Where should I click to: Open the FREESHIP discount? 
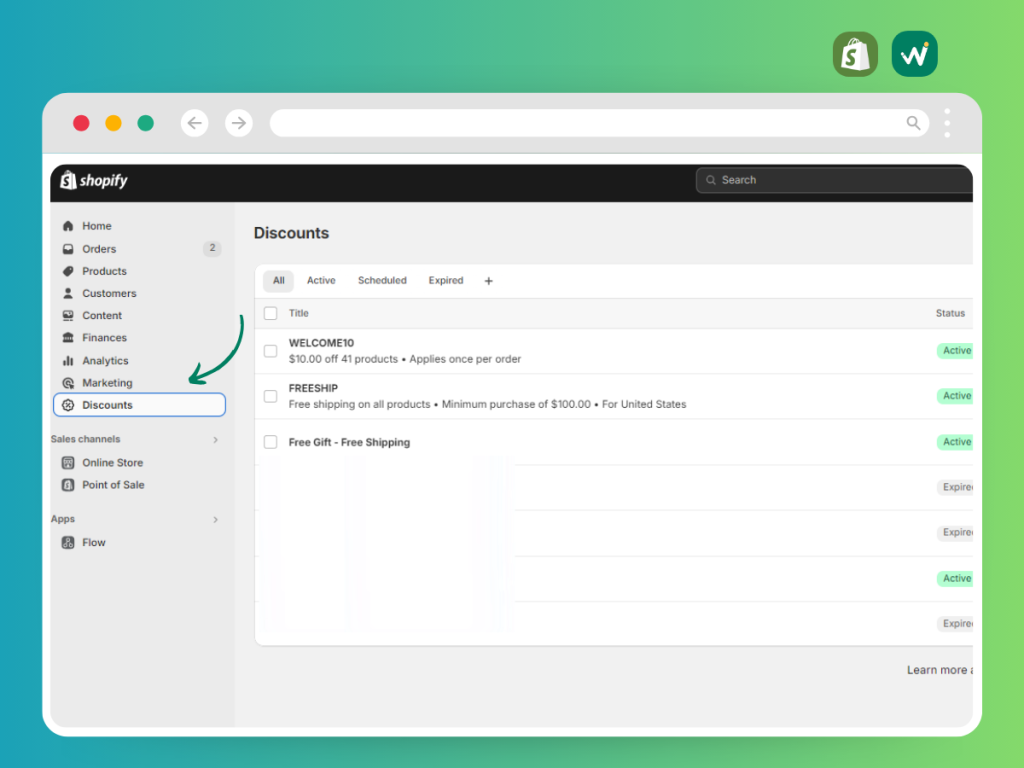point(313,388)
